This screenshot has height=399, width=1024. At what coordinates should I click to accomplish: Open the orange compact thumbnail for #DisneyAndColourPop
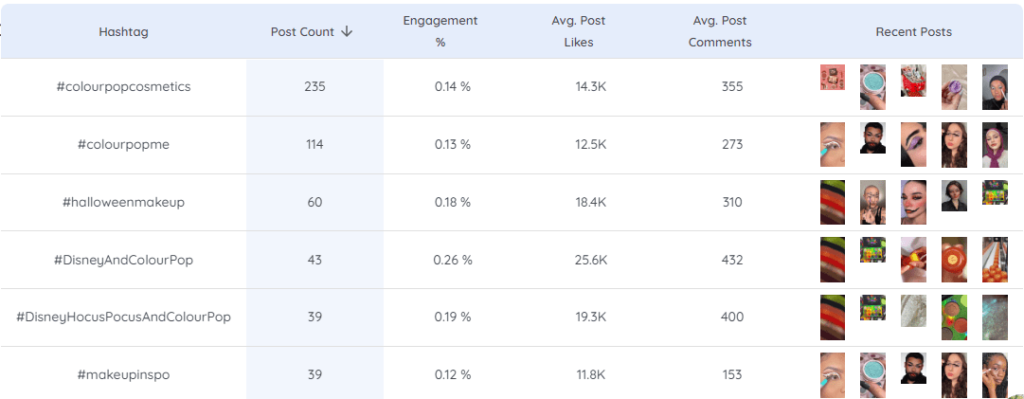(954, 260)
